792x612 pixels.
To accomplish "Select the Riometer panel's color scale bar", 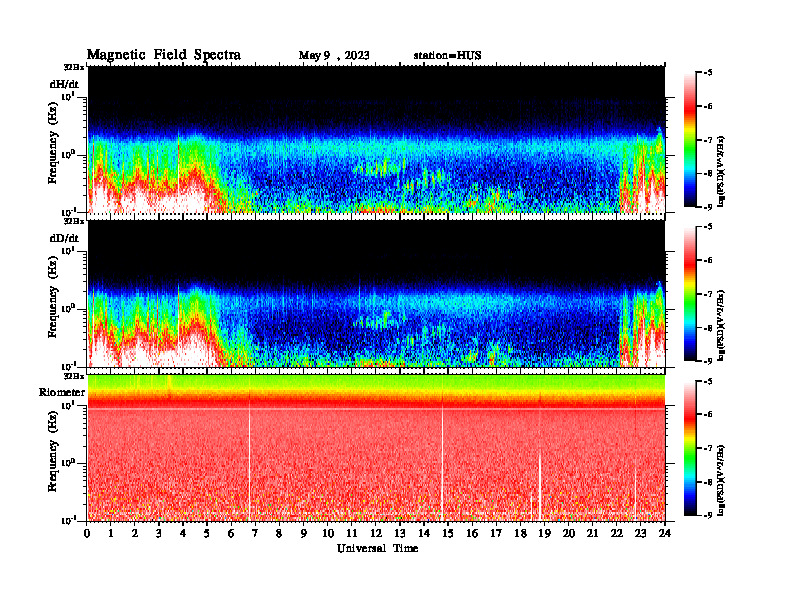I will (x=689, y=448).
